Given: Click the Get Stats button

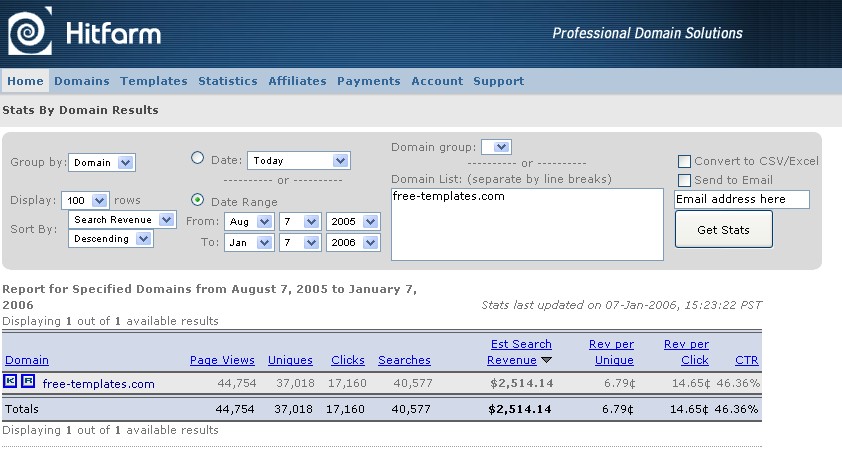Looking at the screenshot, I should coord(723,230).
